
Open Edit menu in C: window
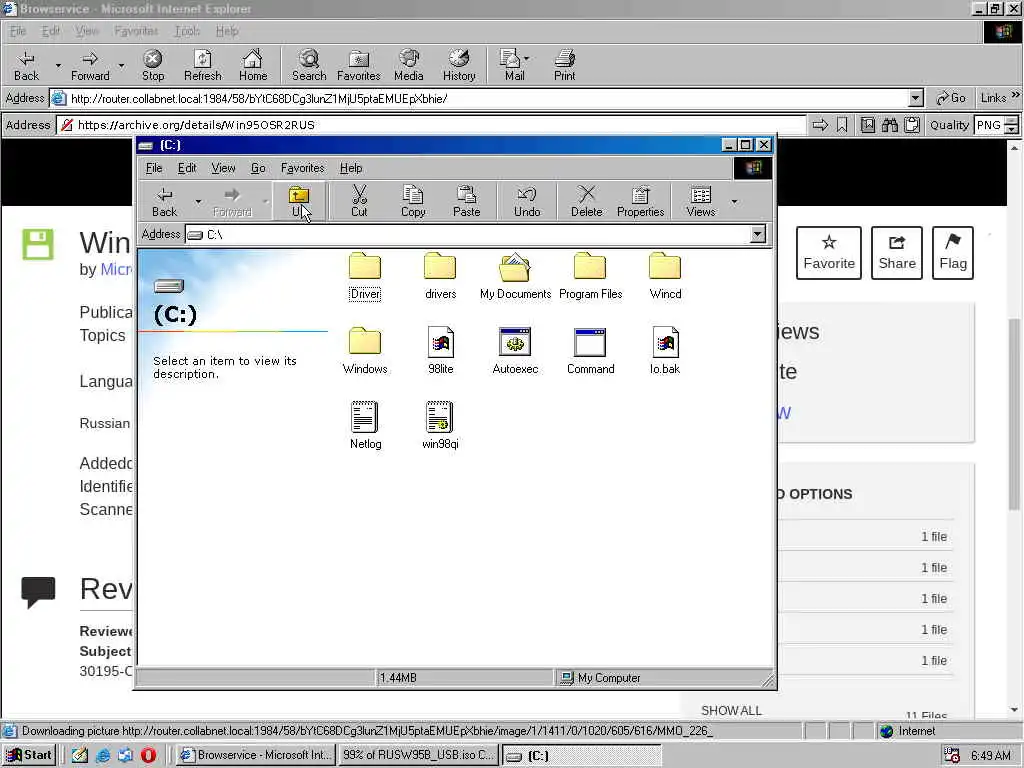click(x=187, y=168)
